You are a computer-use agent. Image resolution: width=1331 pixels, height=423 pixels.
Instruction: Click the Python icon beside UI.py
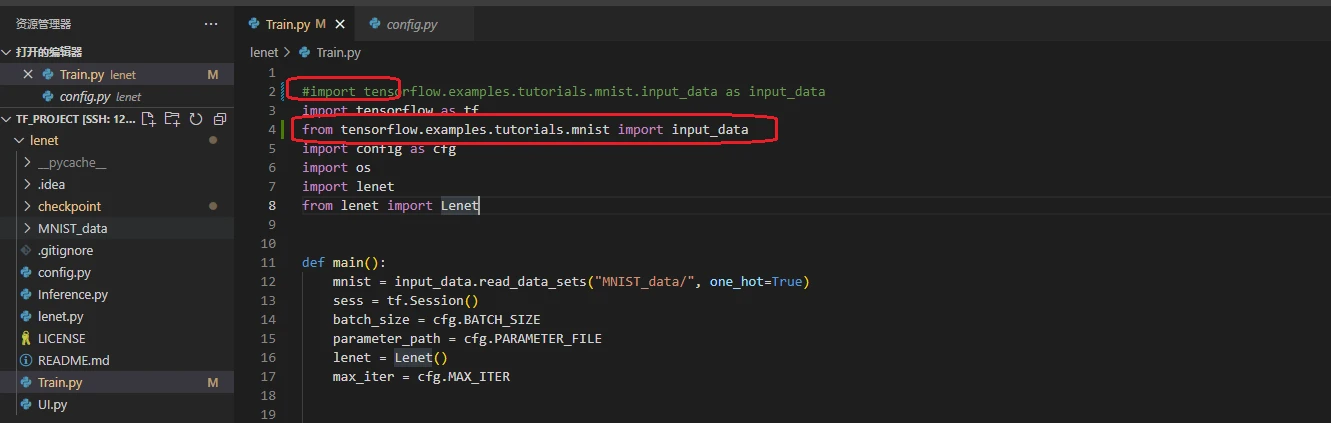point(26,405)
